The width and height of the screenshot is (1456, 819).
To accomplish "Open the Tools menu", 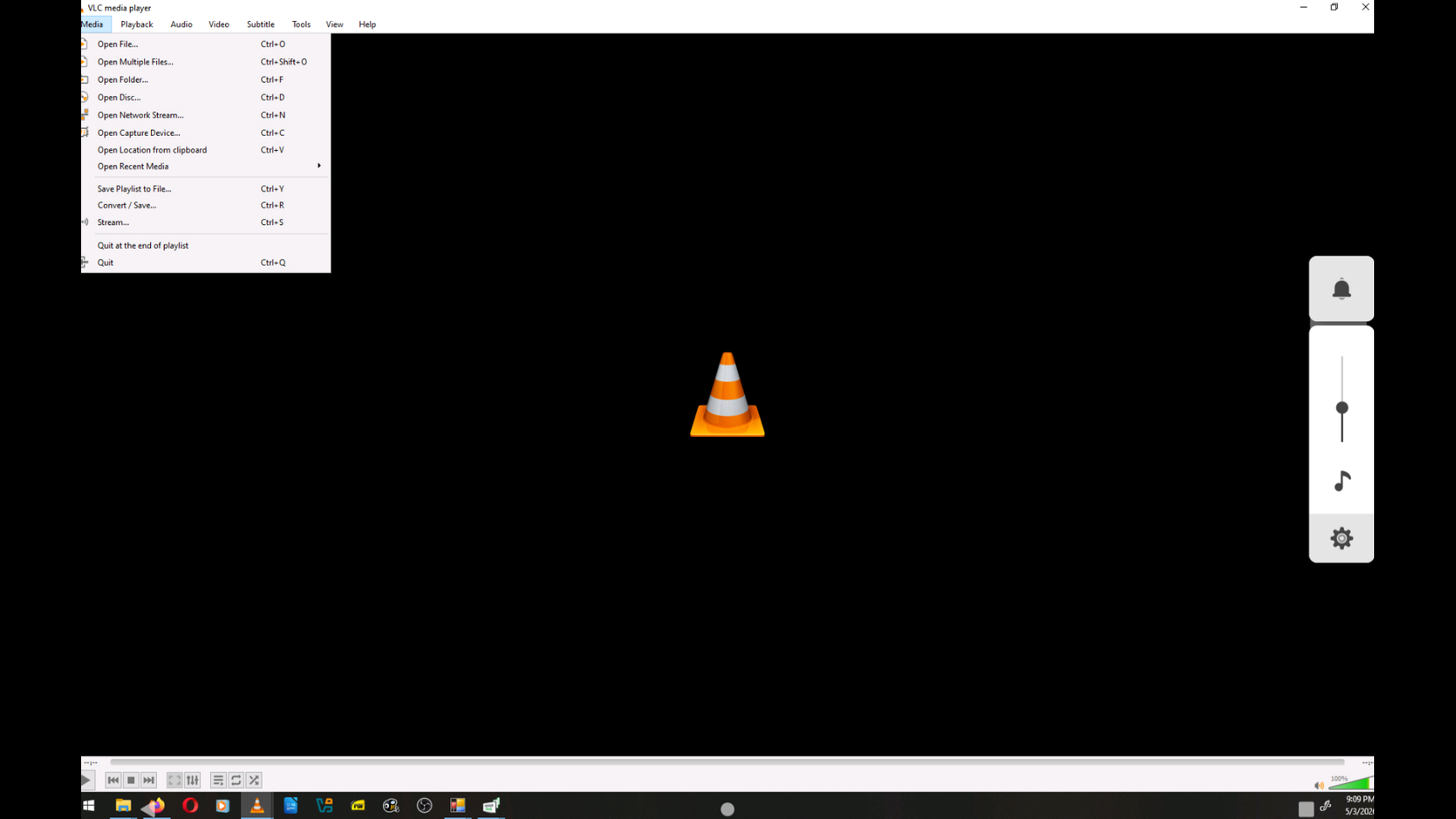I will point(301,25).
